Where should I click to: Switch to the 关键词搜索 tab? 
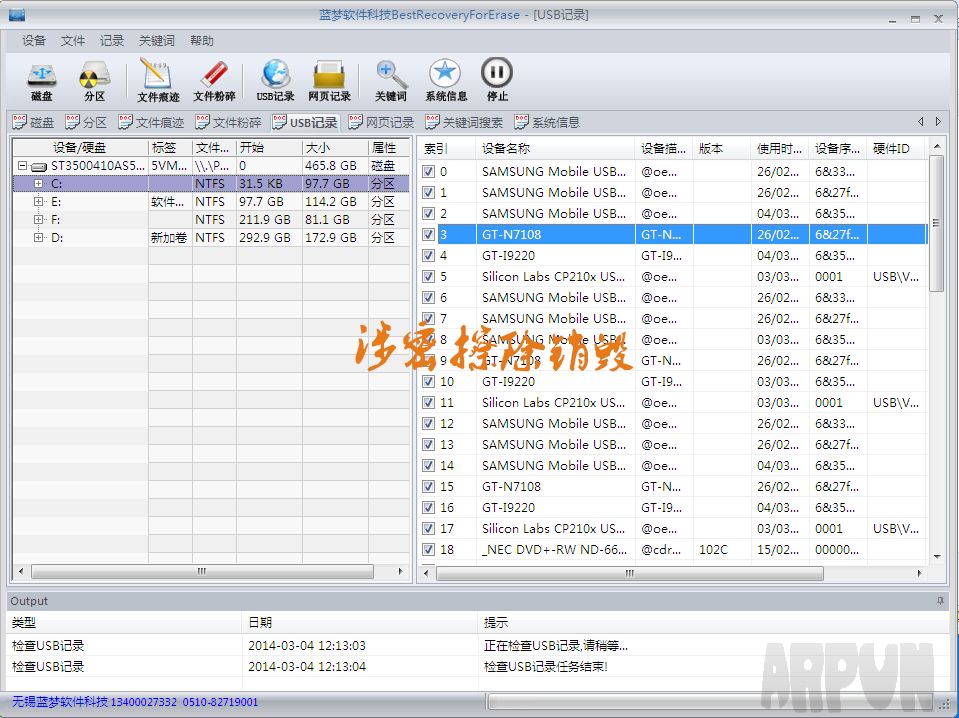464,123
